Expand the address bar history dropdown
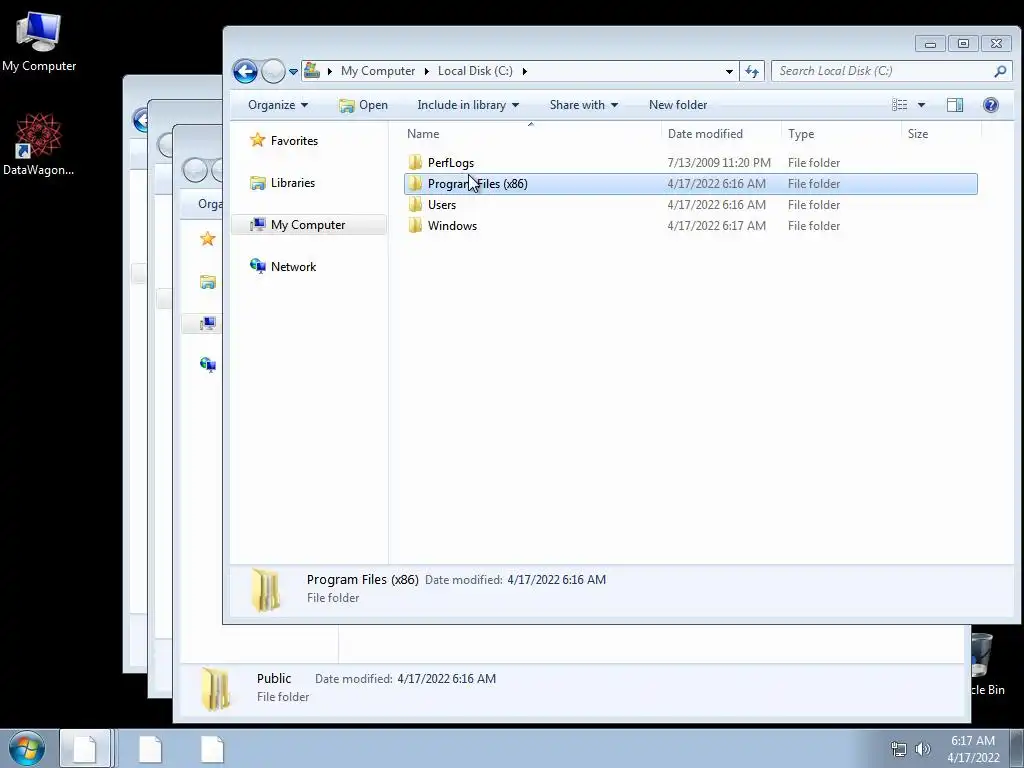 pyautogui.click(x=729, y=71)
